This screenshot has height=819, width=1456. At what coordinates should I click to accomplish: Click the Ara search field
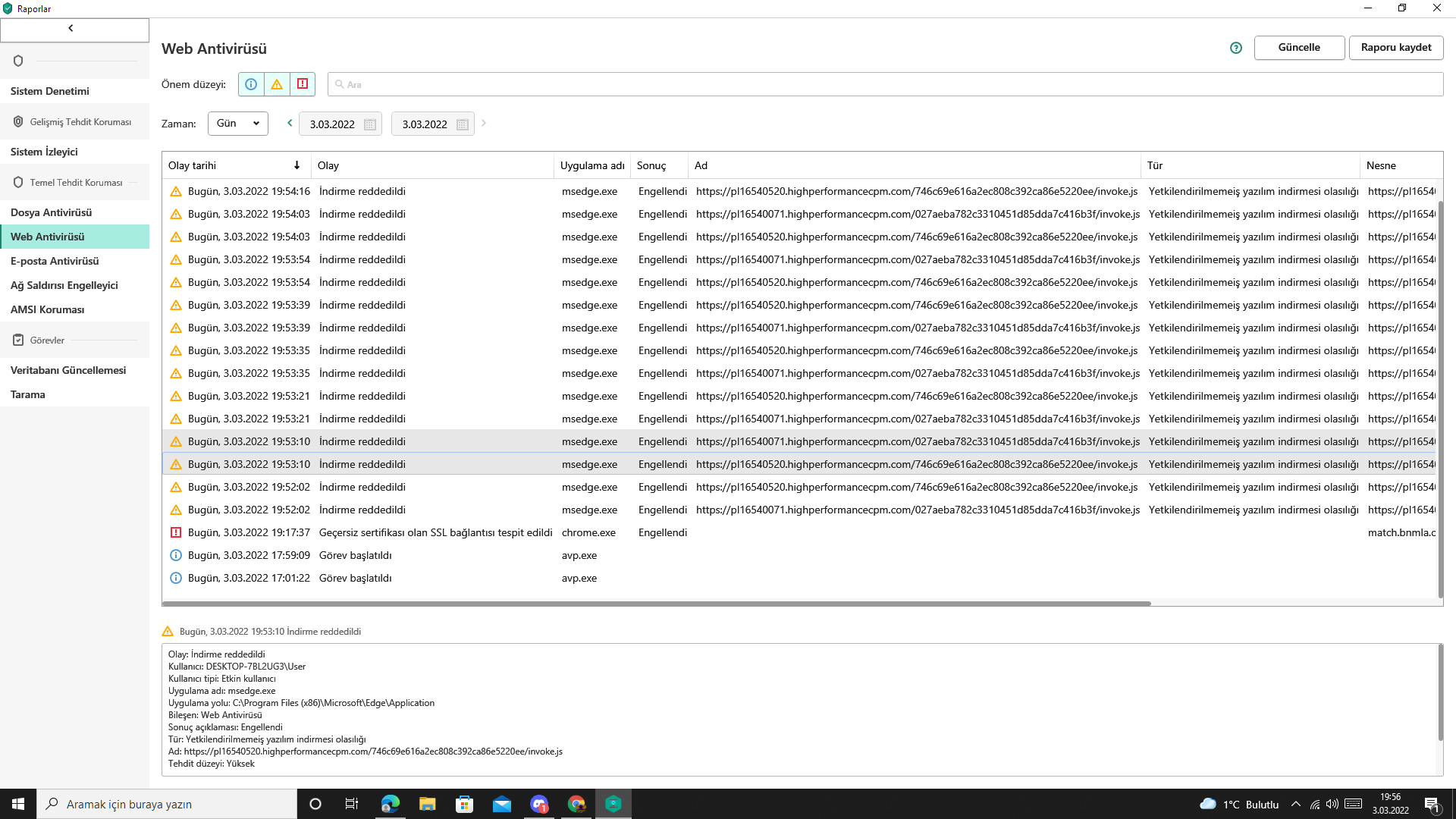pyautogui.click(x=885, y=84)
